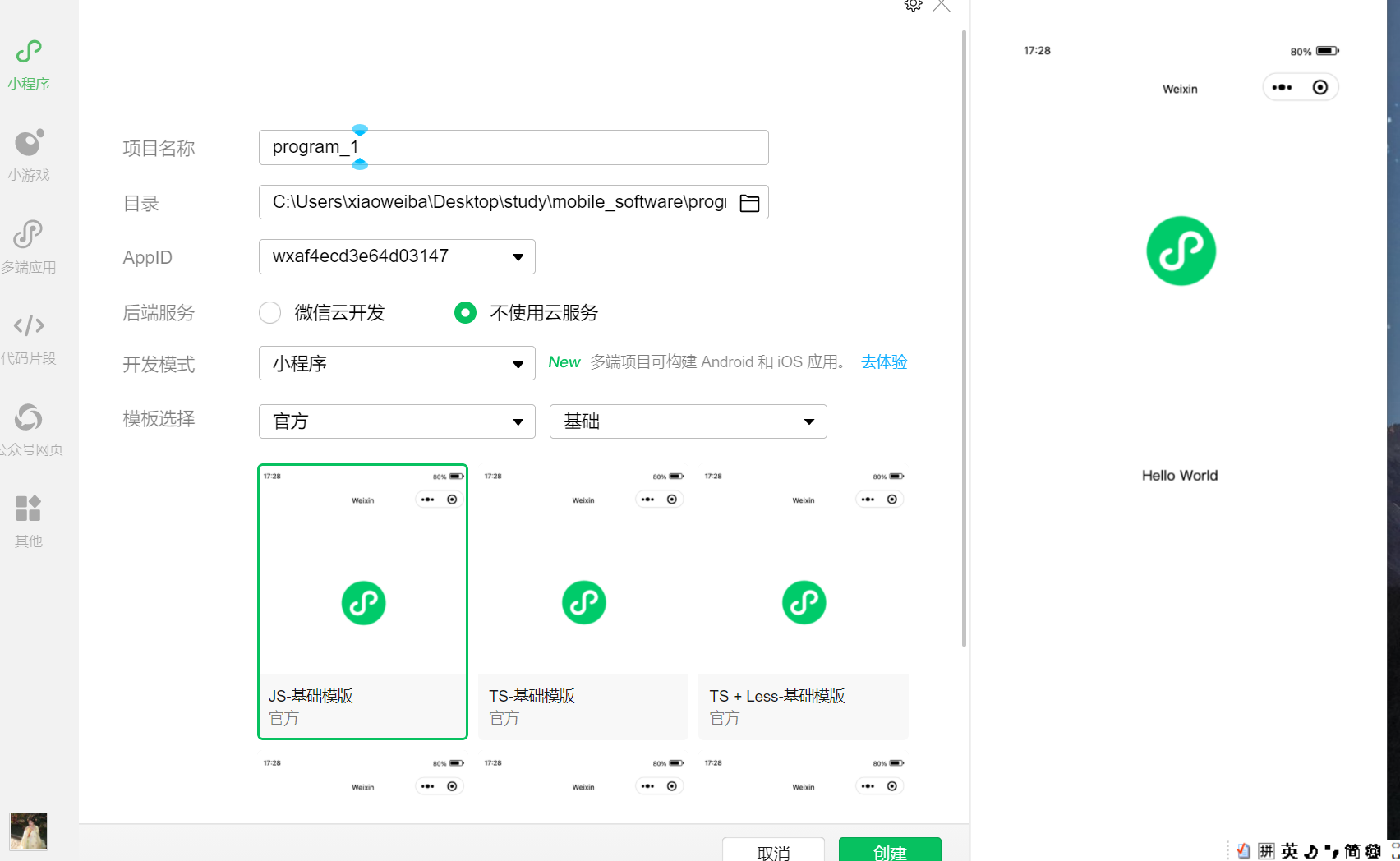Click the New label next to 开发模式
The image size is (1400, 861).
pos(564,362)
